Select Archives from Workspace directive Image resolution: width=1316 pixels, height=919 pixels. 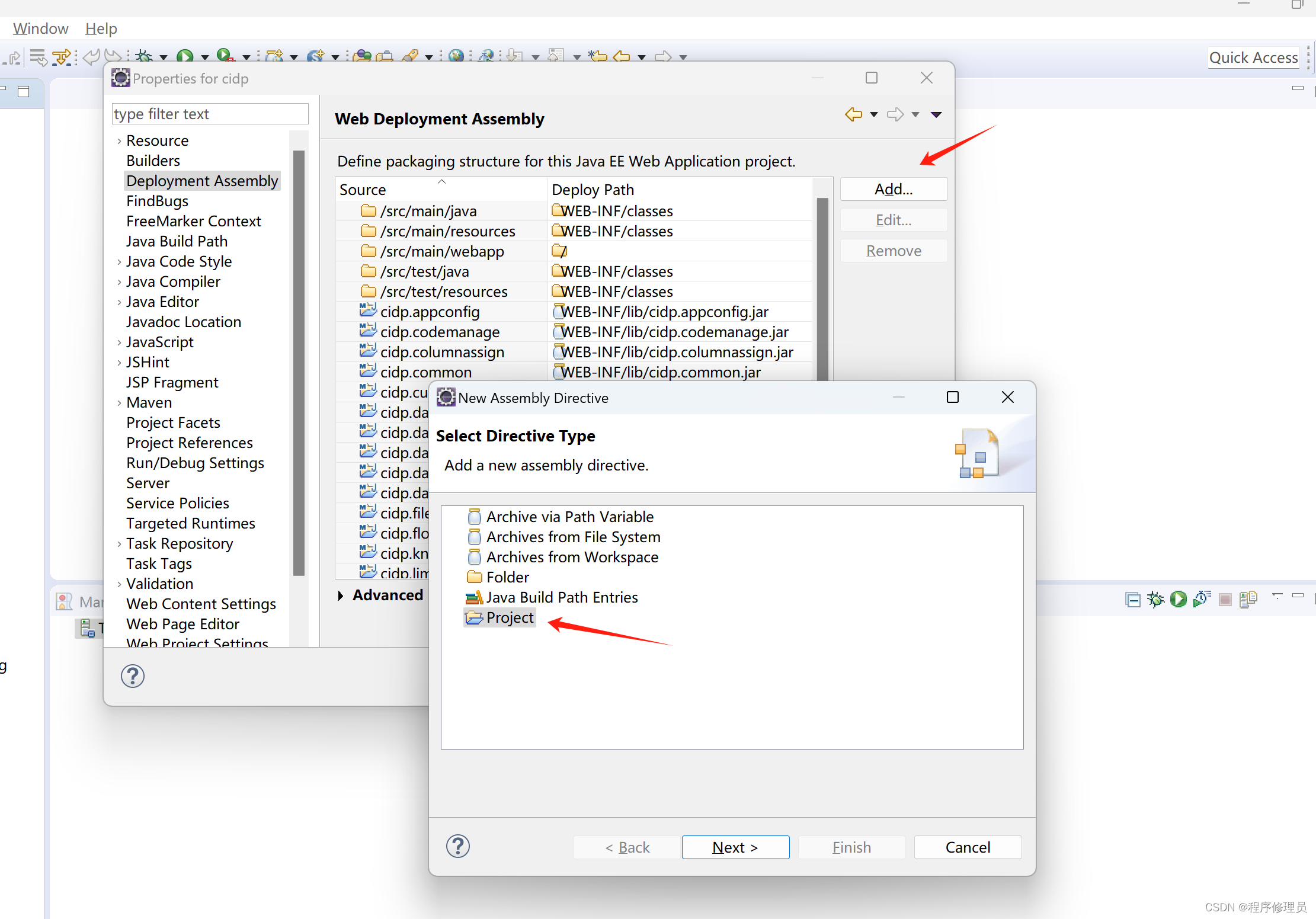(x=563, y=557)
